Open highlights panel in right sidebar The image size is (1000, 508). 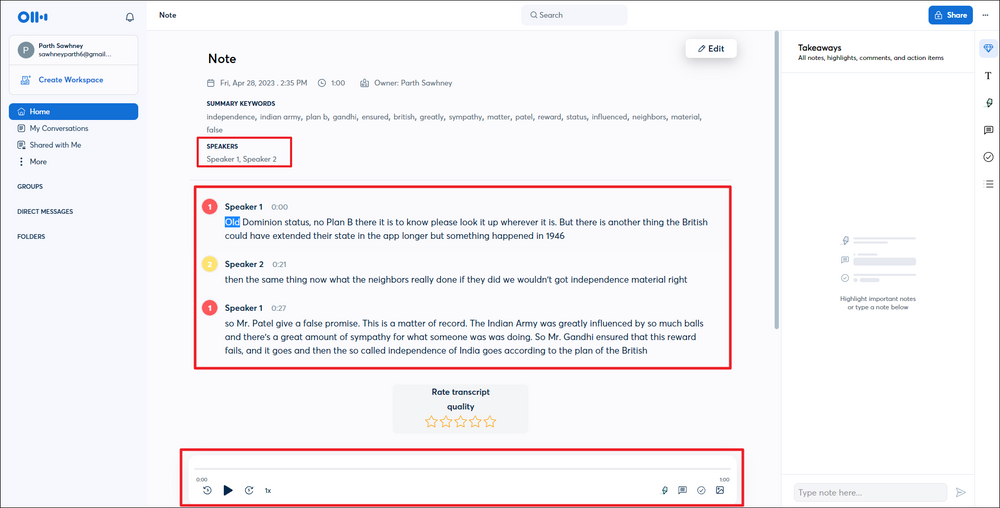click(x=988, y=103)
